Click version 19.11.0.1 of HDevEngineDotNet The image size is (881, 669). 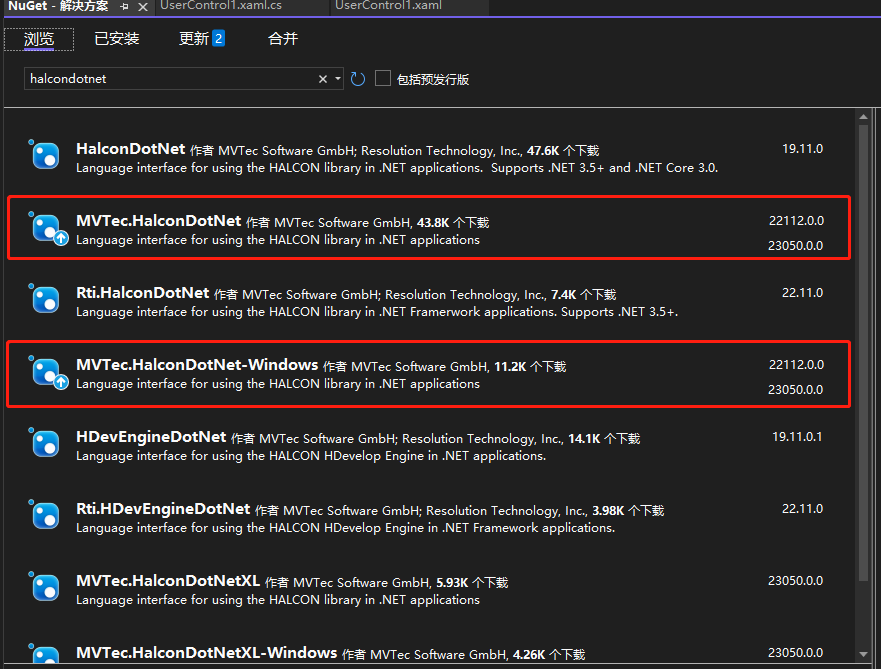pos(797,436)
